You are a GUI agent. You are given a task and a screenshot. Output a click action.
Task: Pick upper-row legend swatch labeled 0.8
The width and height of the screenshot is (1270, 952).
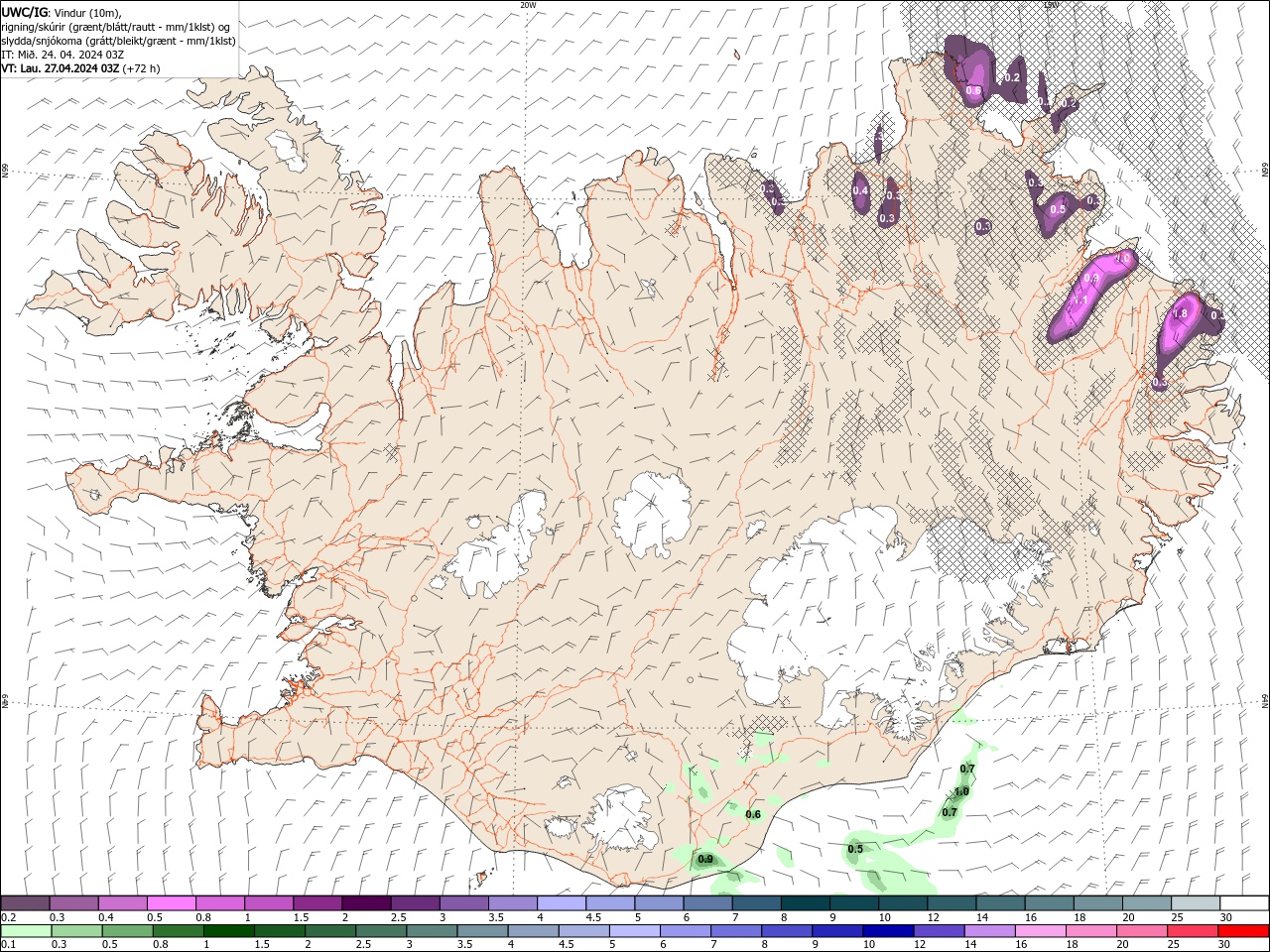[219, 902]
